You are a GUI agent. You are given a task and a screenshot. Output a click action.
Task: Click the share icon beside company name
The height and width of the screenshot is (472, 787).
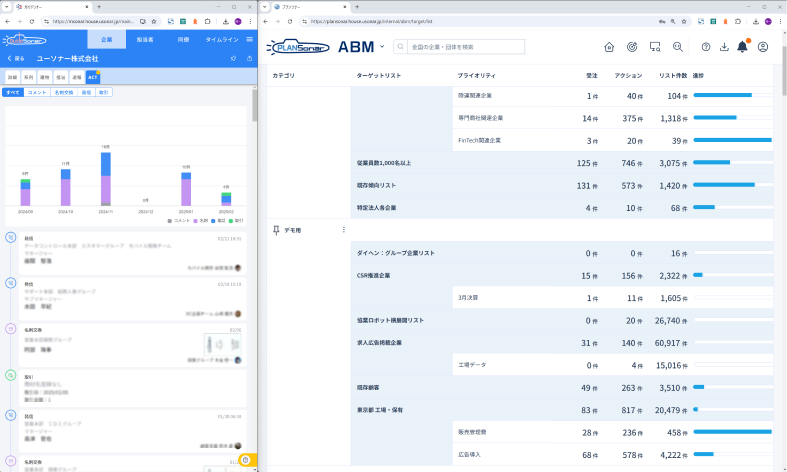tap(249, 59)
